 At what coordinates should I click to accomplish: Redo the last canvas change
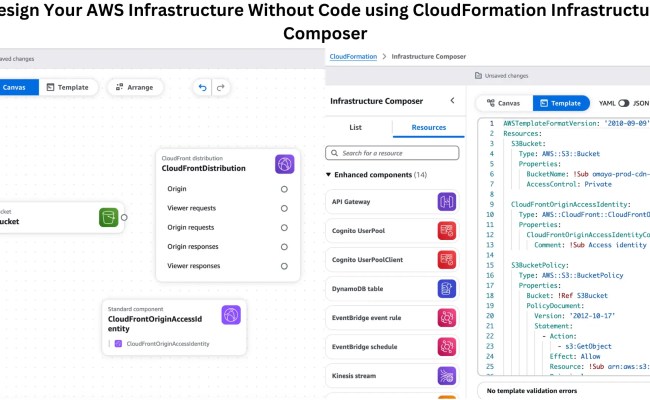pyautogui.click(x=221, y=87)
